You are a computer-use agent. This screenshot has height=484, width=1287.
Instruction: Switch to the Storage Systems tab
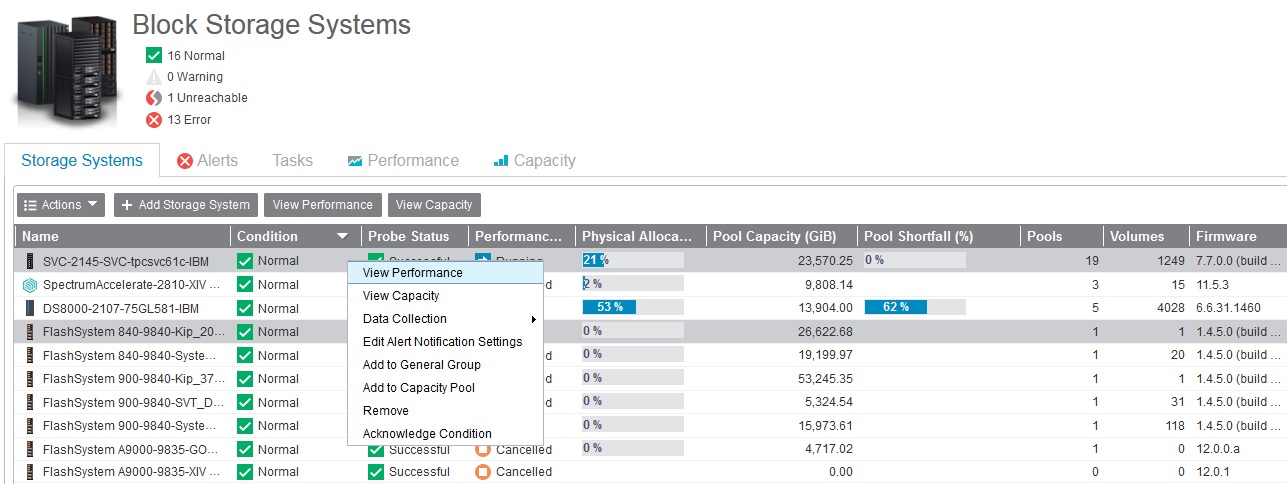coord(82,160)
